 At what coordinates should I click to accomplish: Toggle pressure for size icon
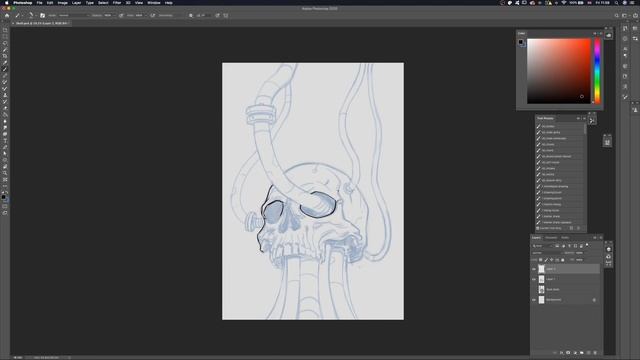point(218,16)
